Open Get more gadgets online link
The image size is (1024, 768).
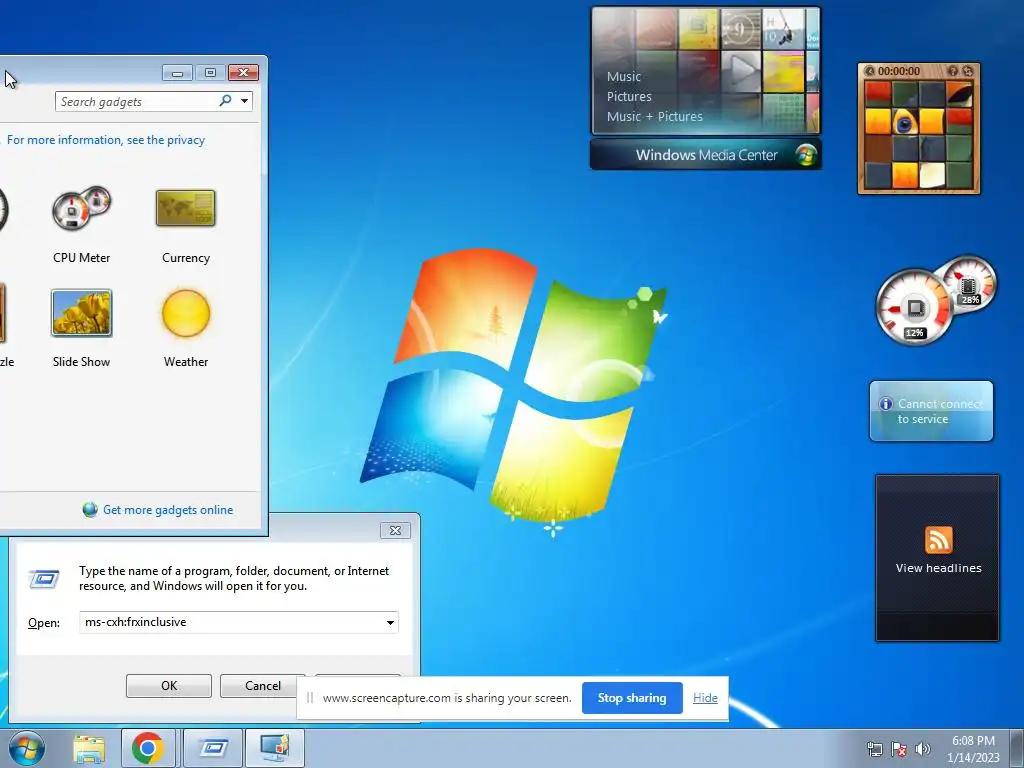tap(168, 510)
